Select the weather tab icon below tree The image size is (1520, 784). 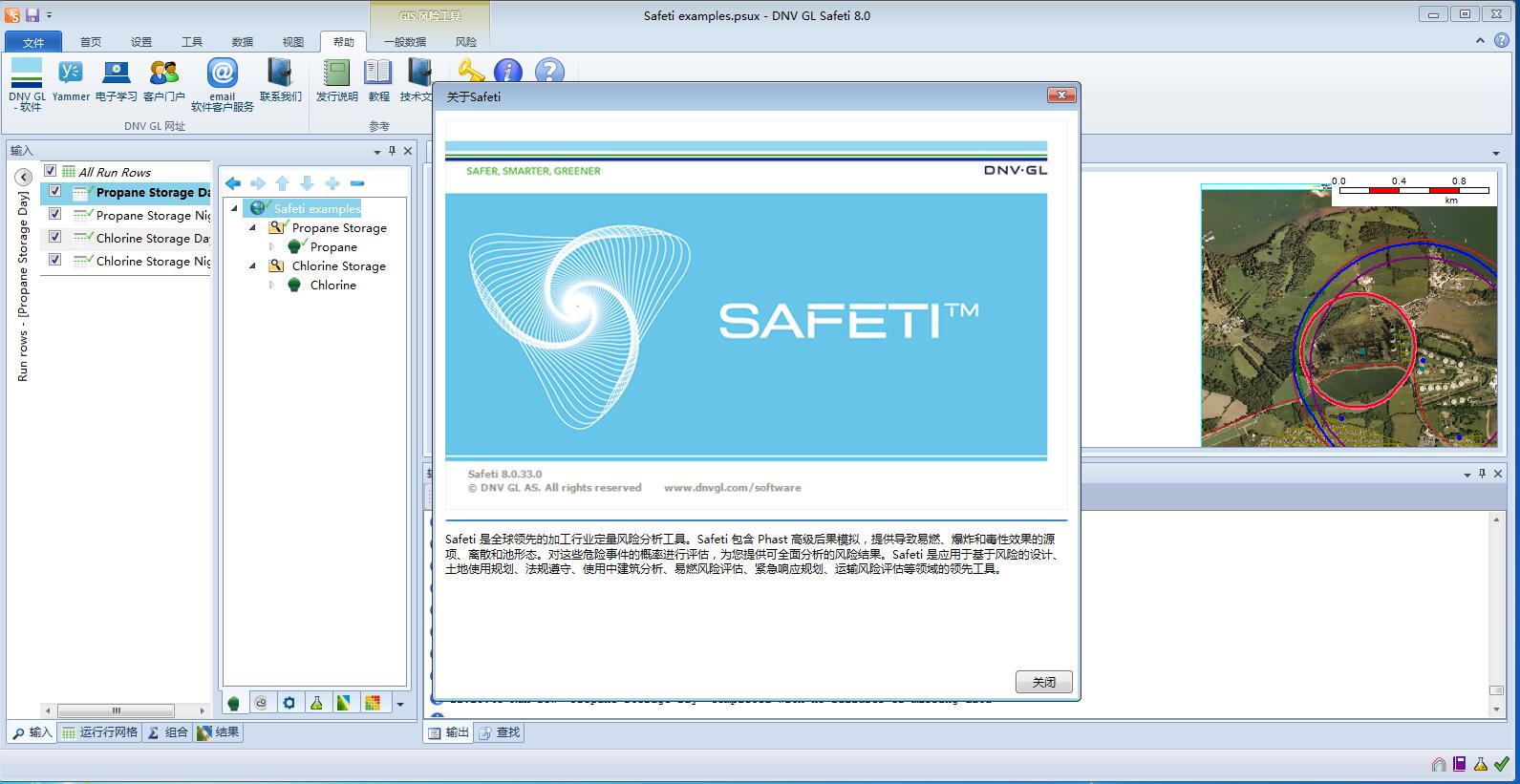(262, 703)
